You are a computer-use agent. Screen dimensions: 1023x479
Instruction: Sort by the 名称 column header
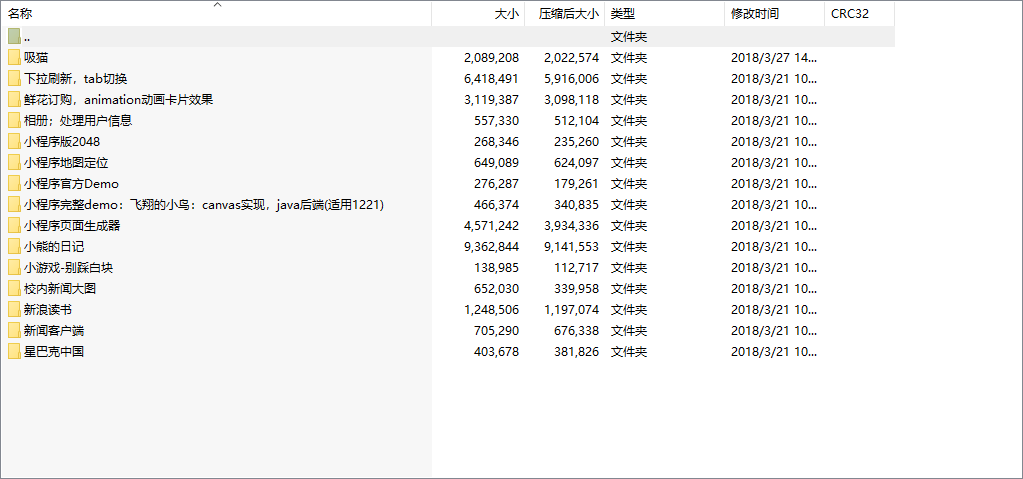[216, 14]
